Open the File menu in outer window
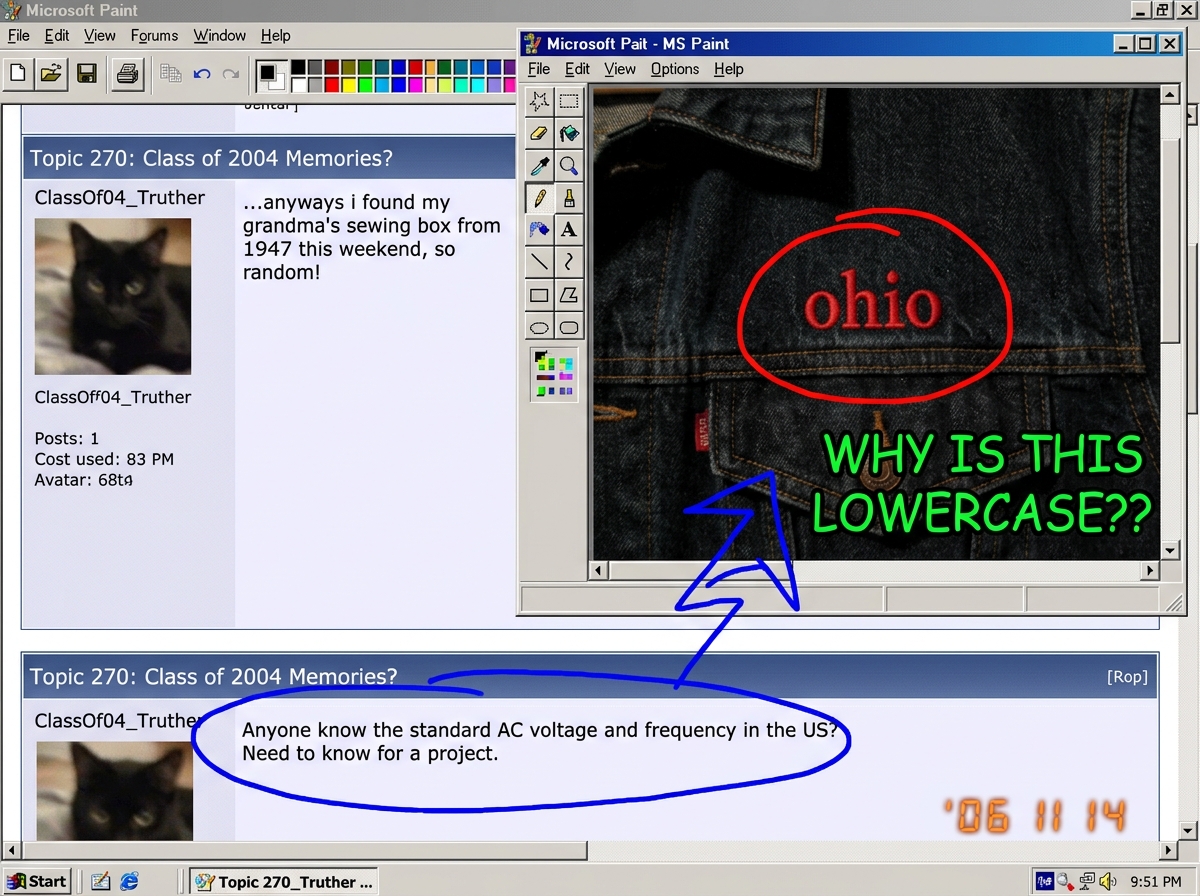The width and height of the screenshot is (1200, 896). pyautogui.click(x=18, y=35)
